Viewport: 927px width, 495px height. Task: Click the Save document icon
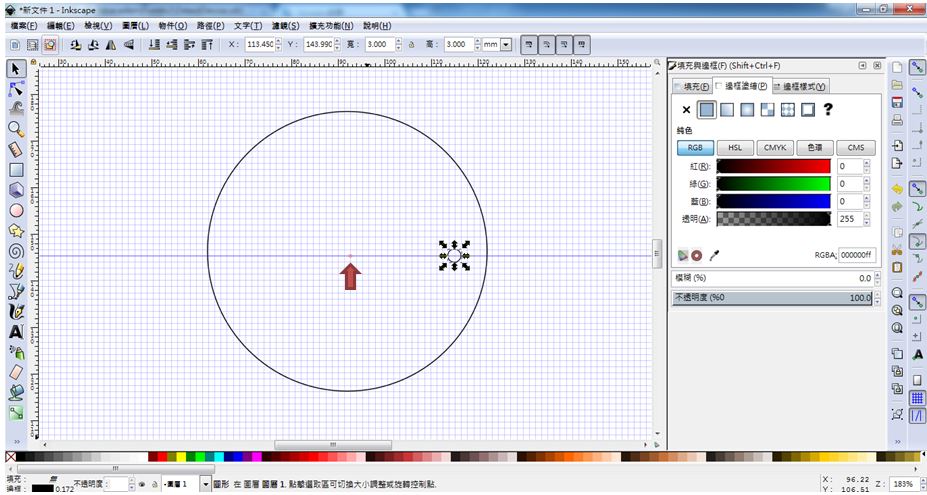pyautogui.click(x=897, y=102)
